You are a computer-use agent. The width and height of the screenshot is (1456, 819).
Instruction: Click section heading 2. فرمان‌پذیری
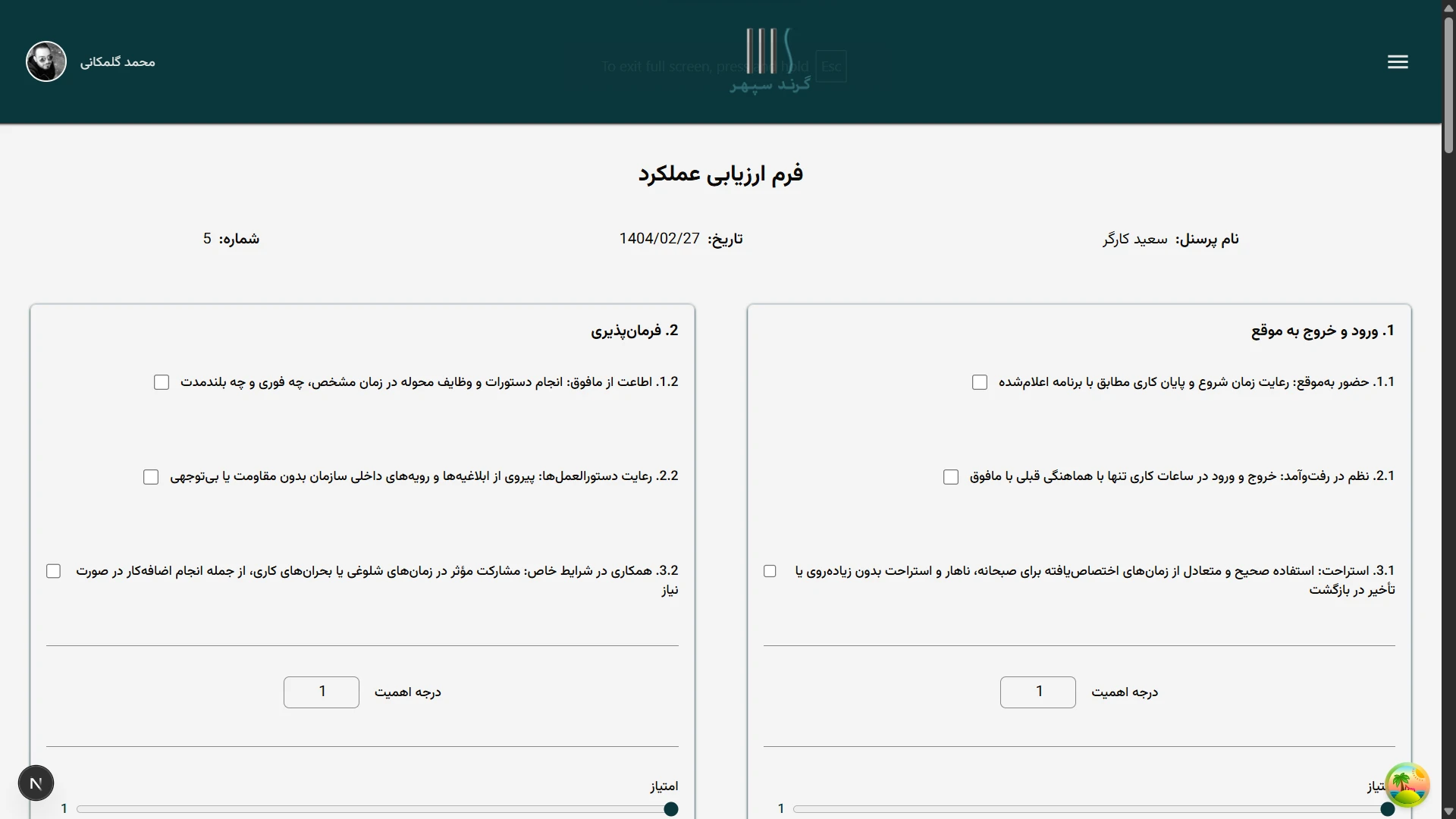(635, 331)
